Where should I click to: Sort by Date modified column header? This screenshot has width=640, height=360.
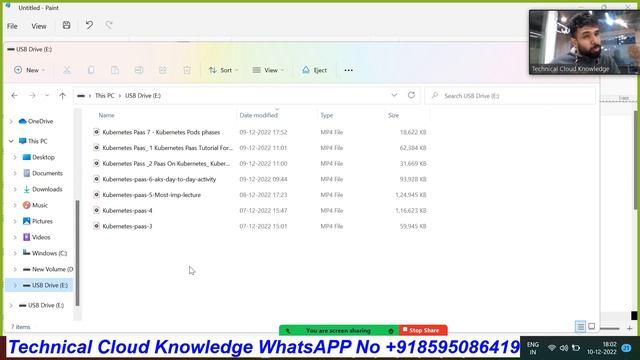click(x=258, y=116)
